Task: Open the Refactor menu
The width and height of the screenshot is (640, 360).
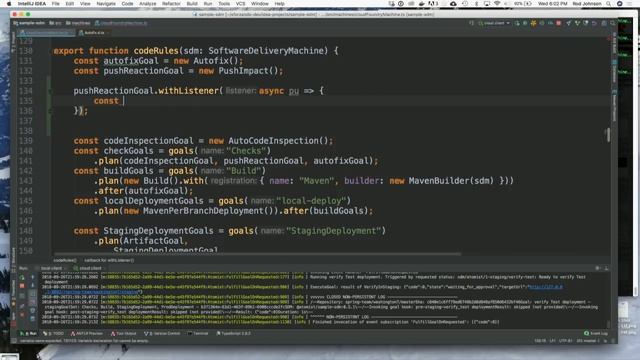Action: [171, 4]
